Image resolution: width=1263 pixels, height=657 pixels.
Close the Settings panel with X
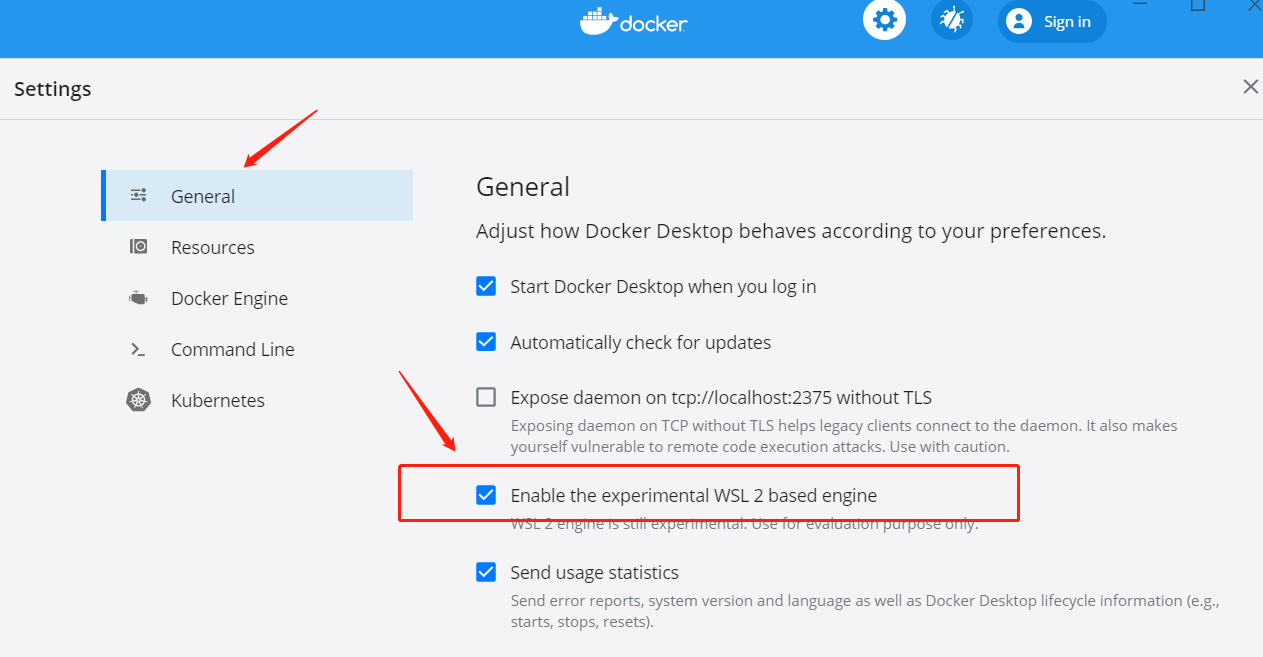(1250, 87)
